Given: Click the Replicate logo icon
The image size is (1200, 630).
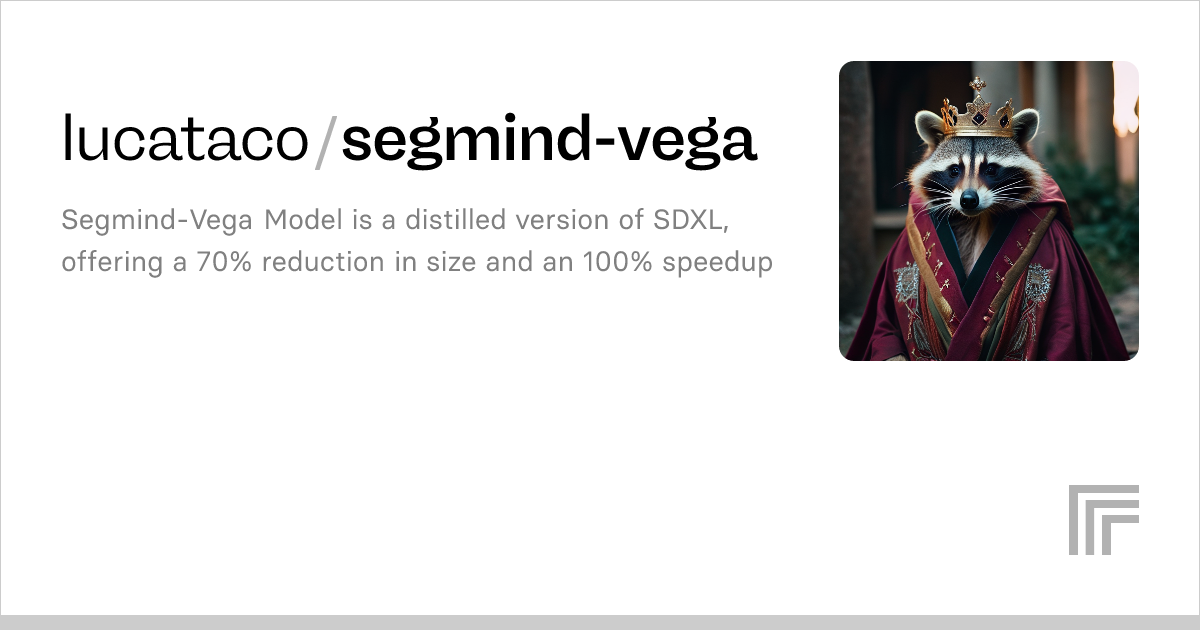Looking at the screenshot, I should pyautogui.click(x=1104, y=520).
